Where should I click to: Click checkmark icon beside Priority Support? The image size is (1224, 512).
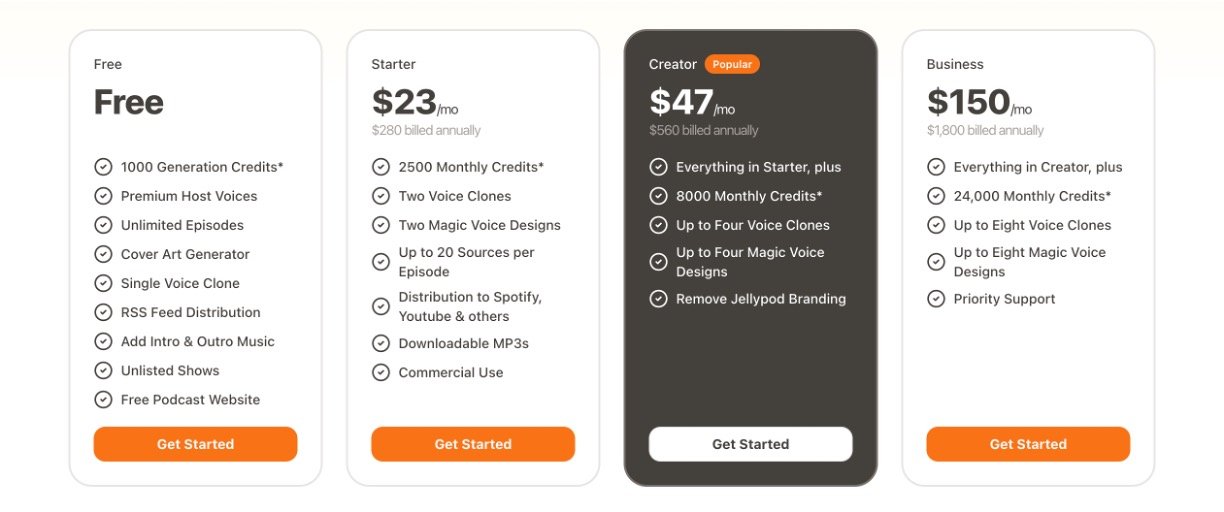tap(936, 299)
